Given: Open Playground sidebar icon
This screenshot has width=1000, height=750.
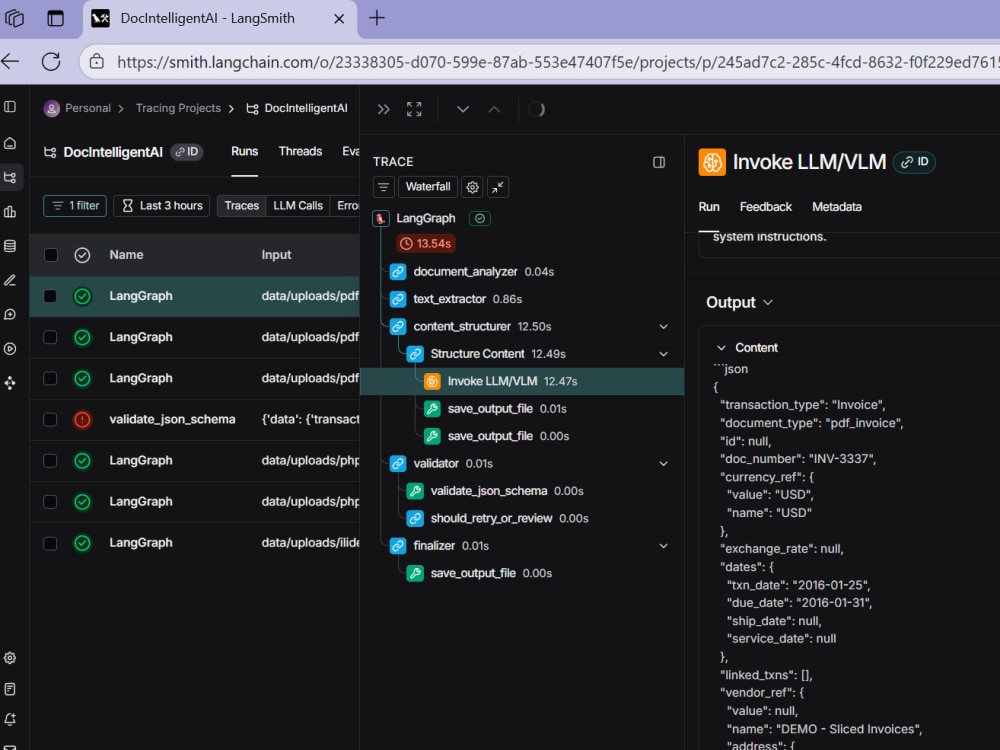Looking at the screenshot, I should [x=10, y=349].
